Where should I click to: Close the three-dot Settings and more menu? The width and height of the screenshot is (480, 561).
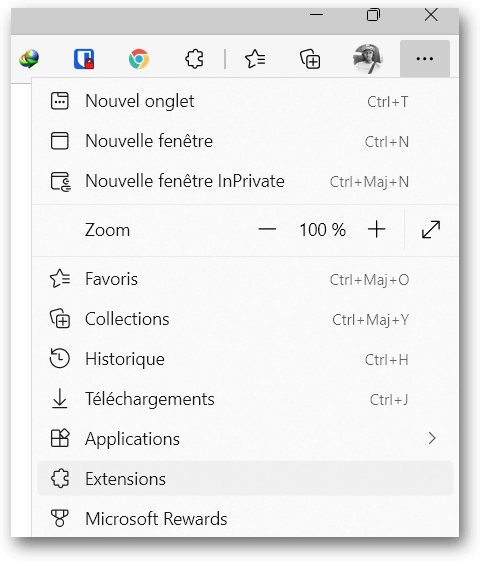click(x=425, y=59)
